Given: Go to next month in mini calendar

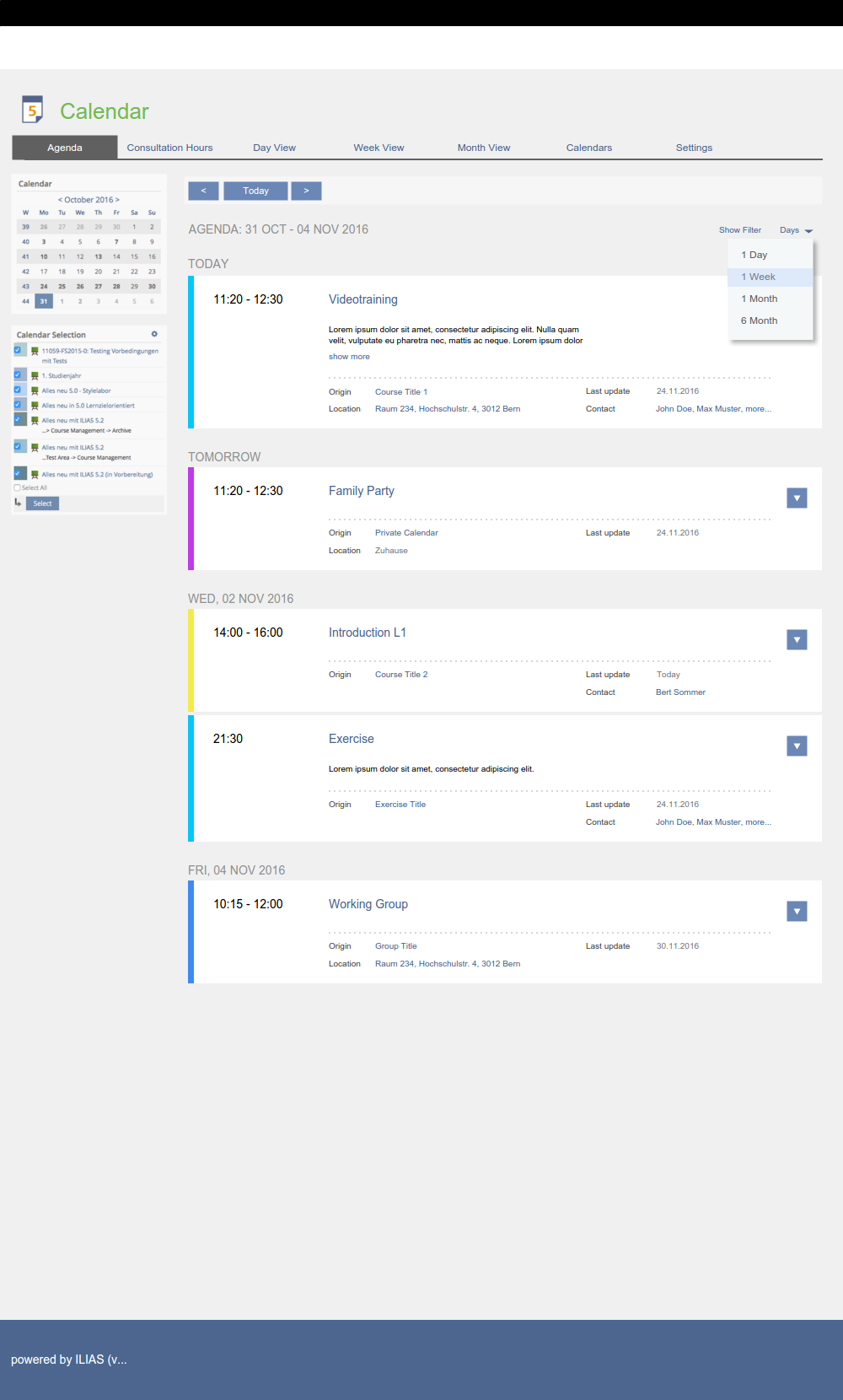Looking at the screenshot, I should 117,200.
